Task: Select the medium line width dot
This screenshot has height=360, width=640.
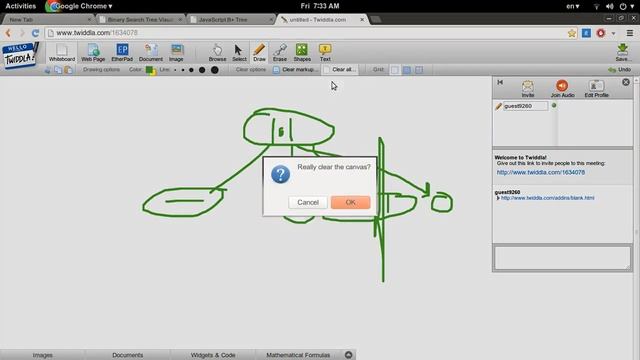Action: pos(191,70)
